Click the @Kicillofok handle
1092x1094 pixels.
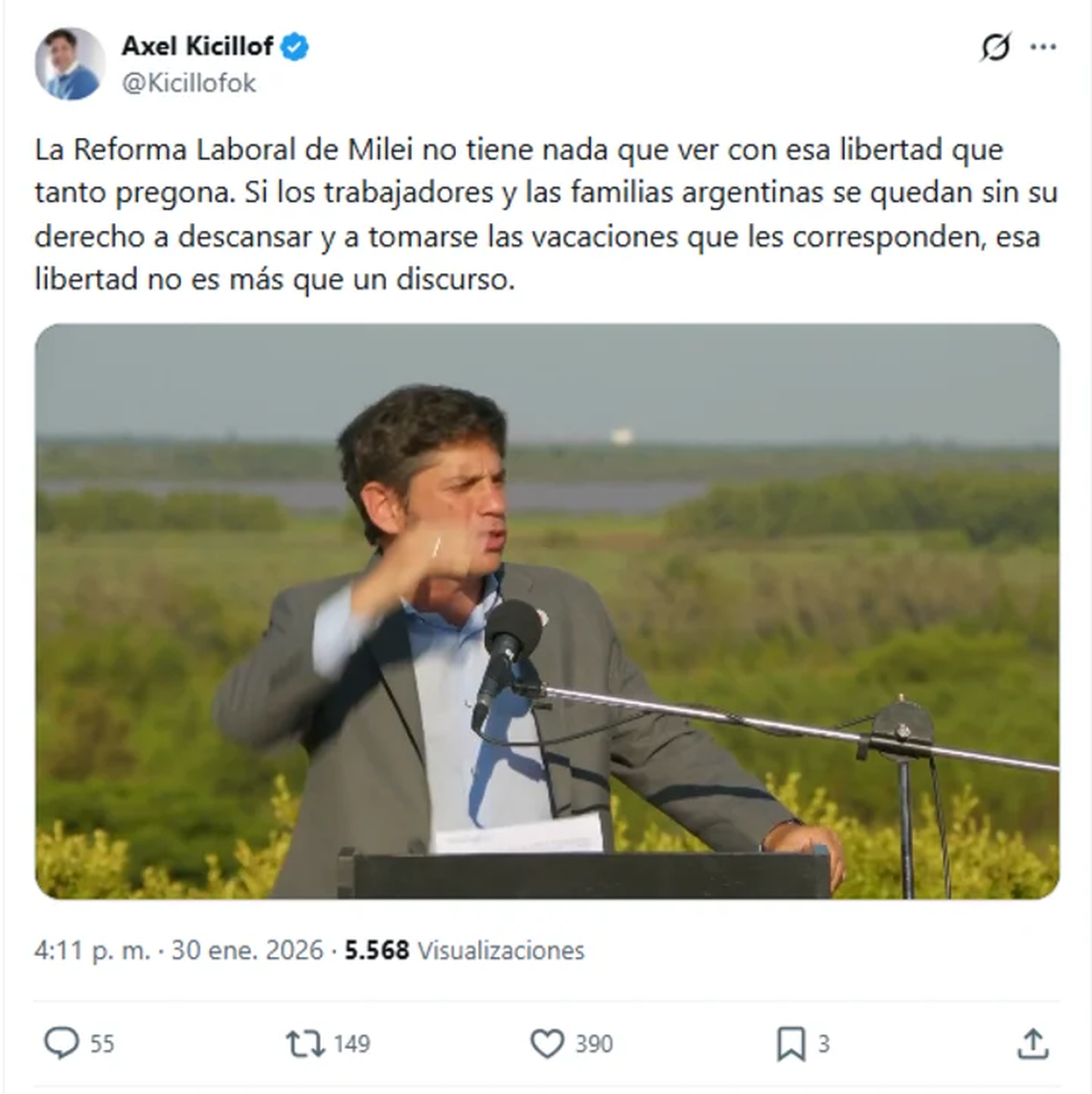pos(189,83)
